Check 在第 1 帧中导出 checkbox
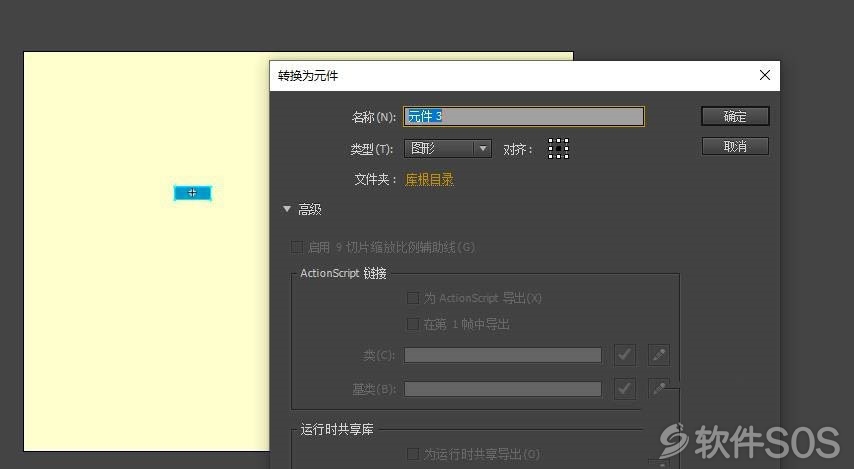The width and height of the screenshot is (854, 469). (x=413, y=324)
